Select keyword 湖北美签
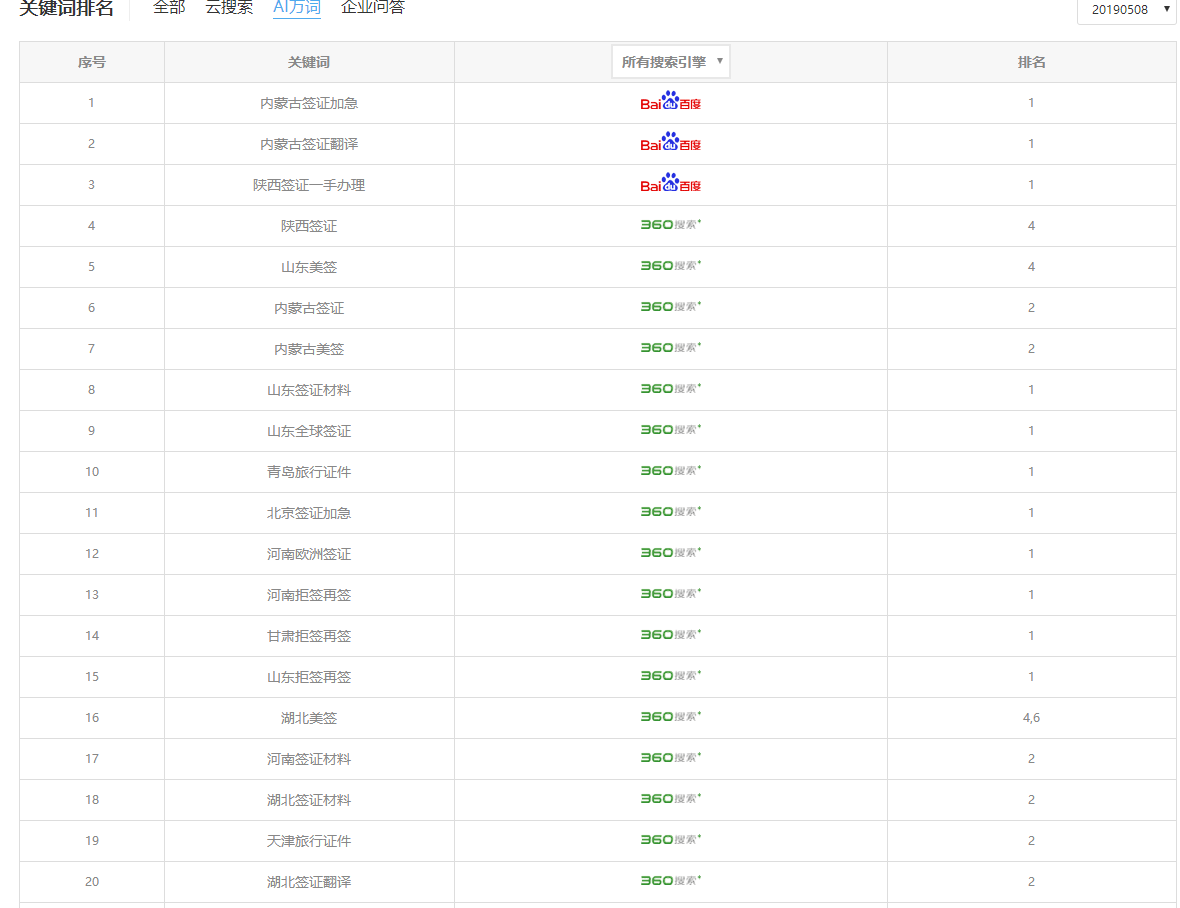Image resolution: width=1180 pixels, height=908 pixels. click(x=309, y=718)
